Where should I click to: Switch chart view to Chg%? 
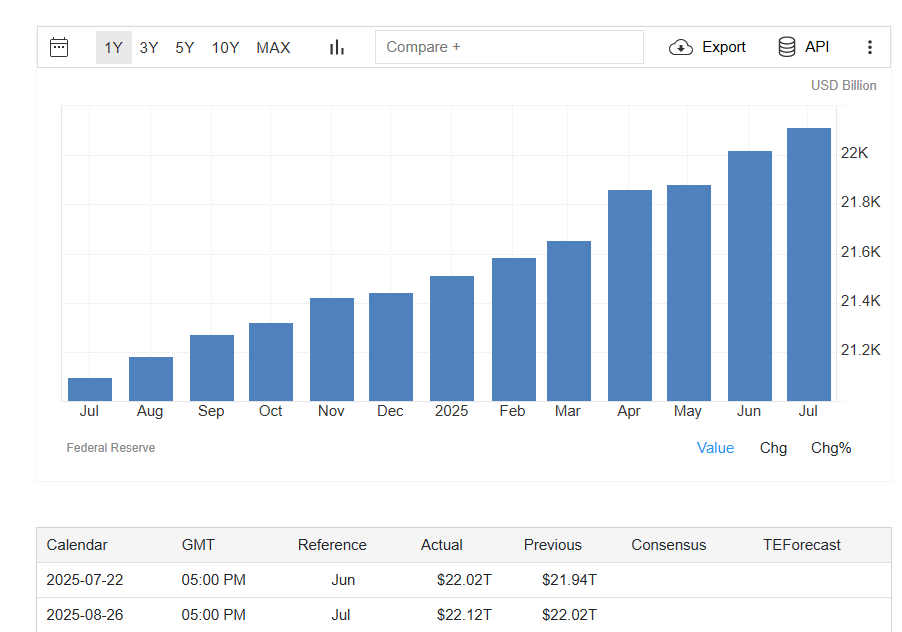point(831,448)
